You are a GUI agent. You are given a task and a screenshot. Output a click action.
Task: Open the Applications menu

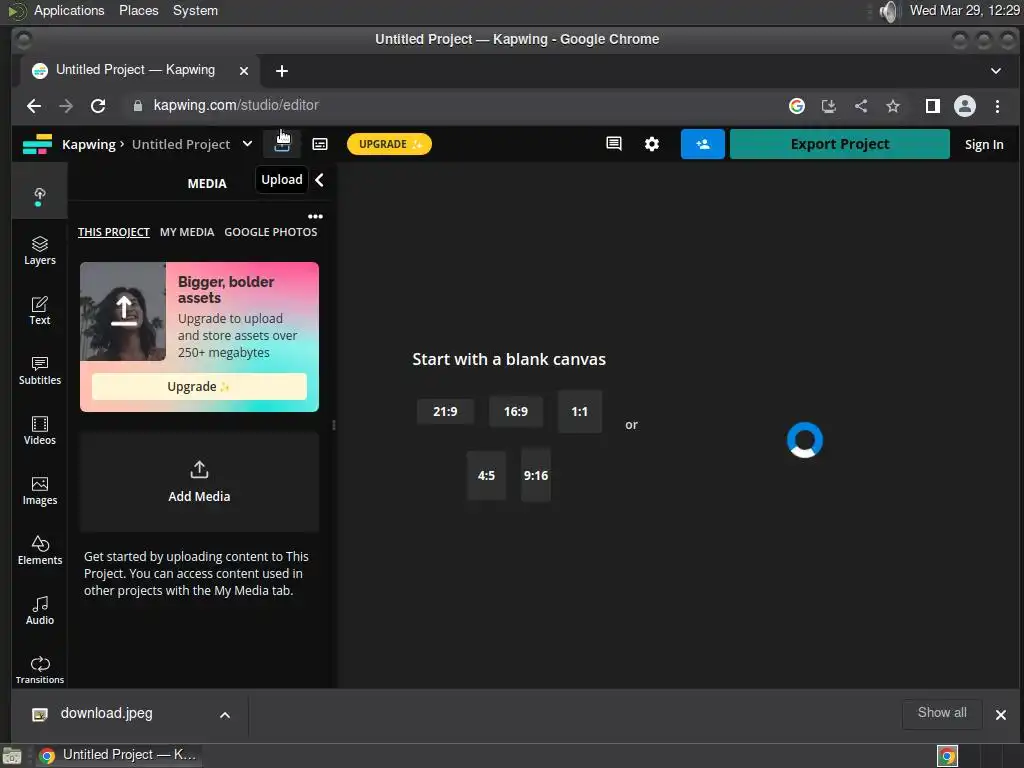[x=69, y=11]
